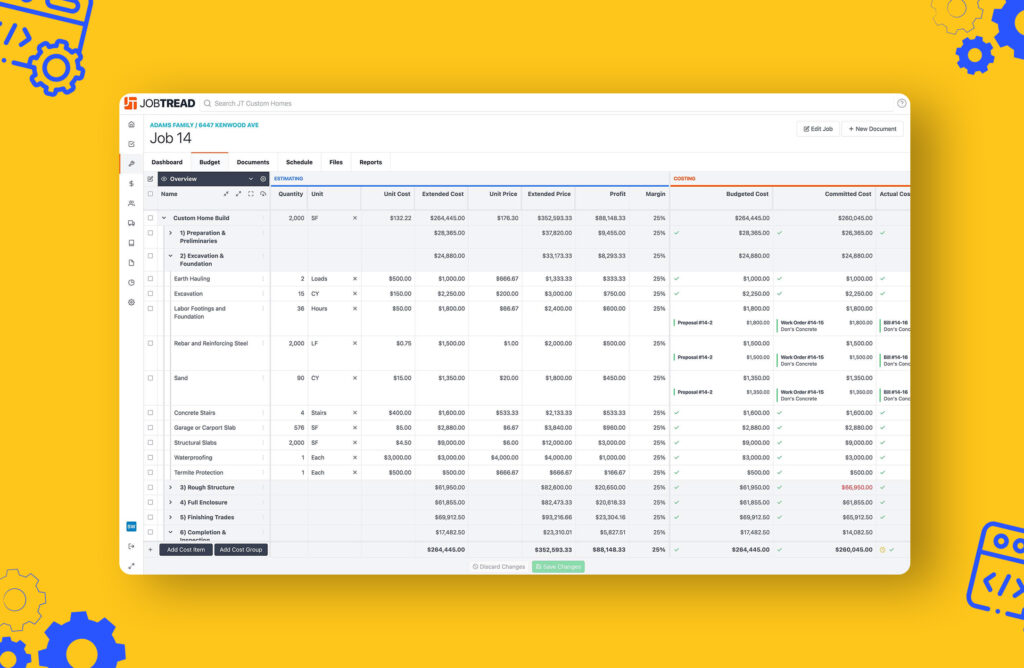
Task: Click the New Document button
Action: tap(872, 129)
